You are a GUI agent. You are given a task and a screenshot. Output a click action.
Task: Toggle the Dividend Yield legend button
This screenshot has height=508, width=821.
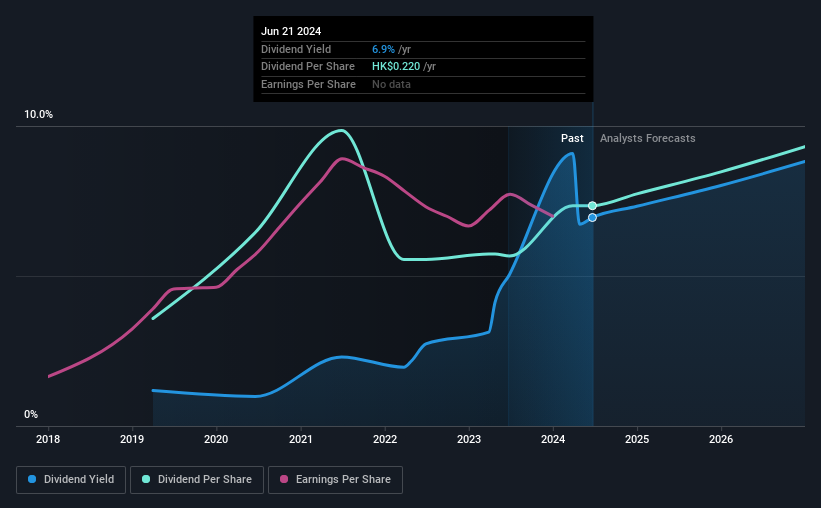coord(71,480)
